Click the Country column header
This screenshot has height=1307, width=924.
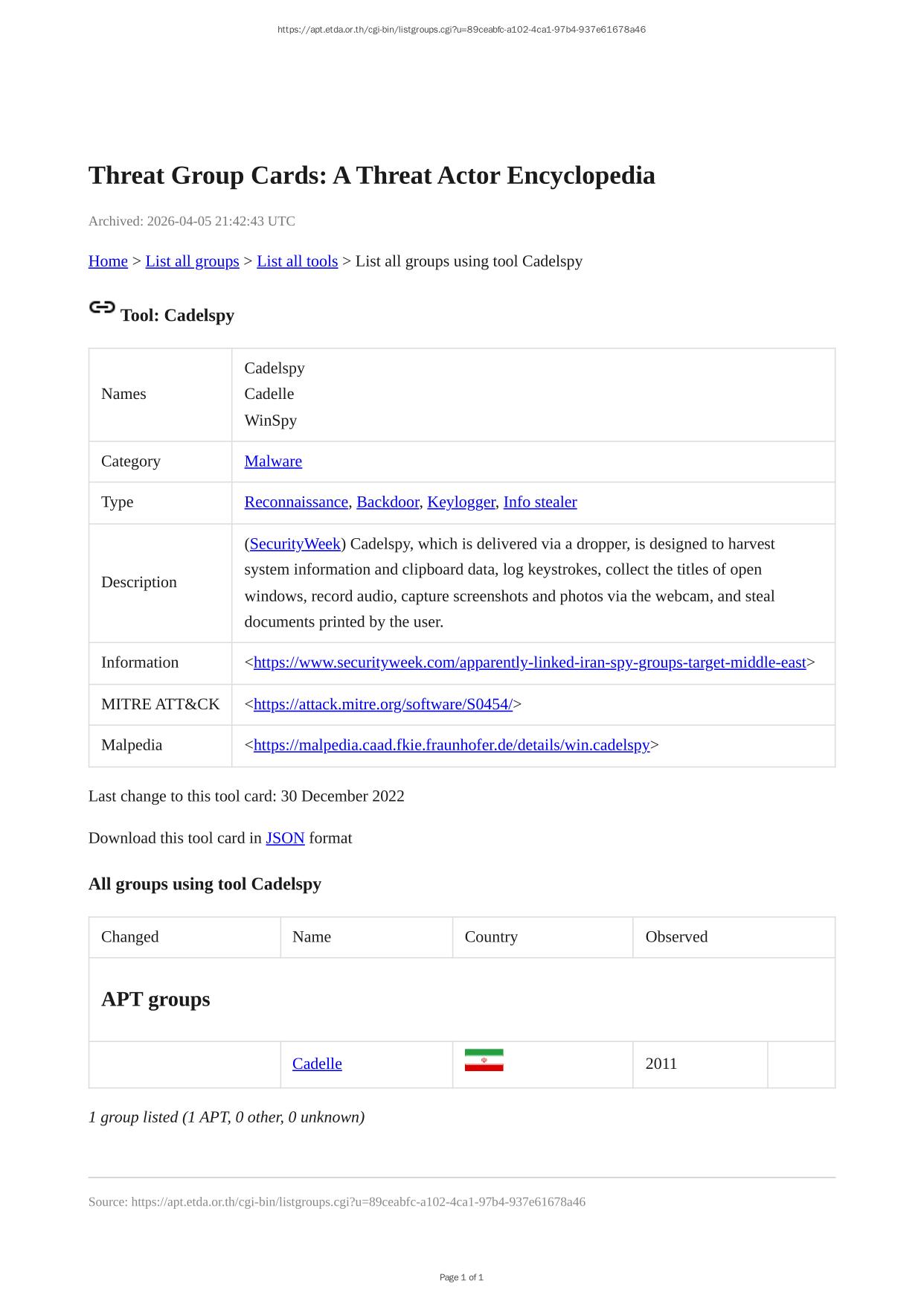tap(491, 937)
